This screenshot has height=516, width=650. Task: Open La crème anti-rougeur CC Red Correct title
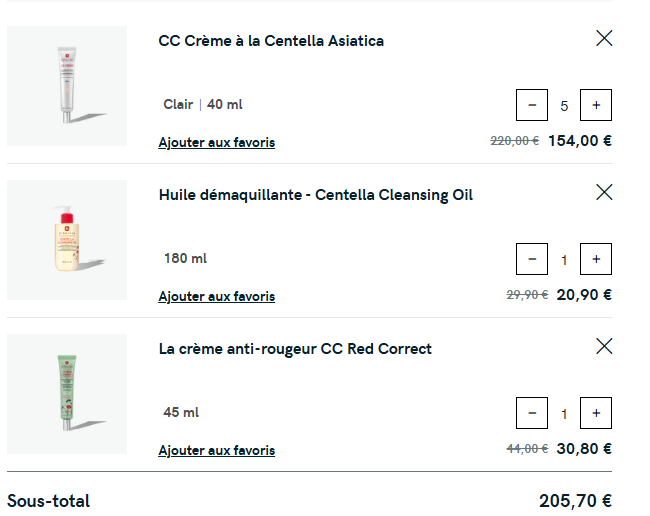[x=295, y=349]
